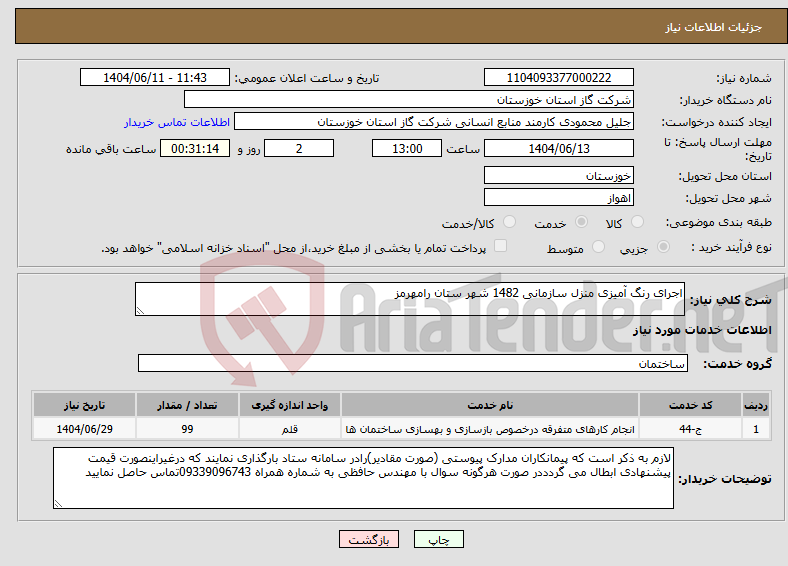Click the buyer notes box resize grip
Viewport: 788px width, 566px height.
58,503
